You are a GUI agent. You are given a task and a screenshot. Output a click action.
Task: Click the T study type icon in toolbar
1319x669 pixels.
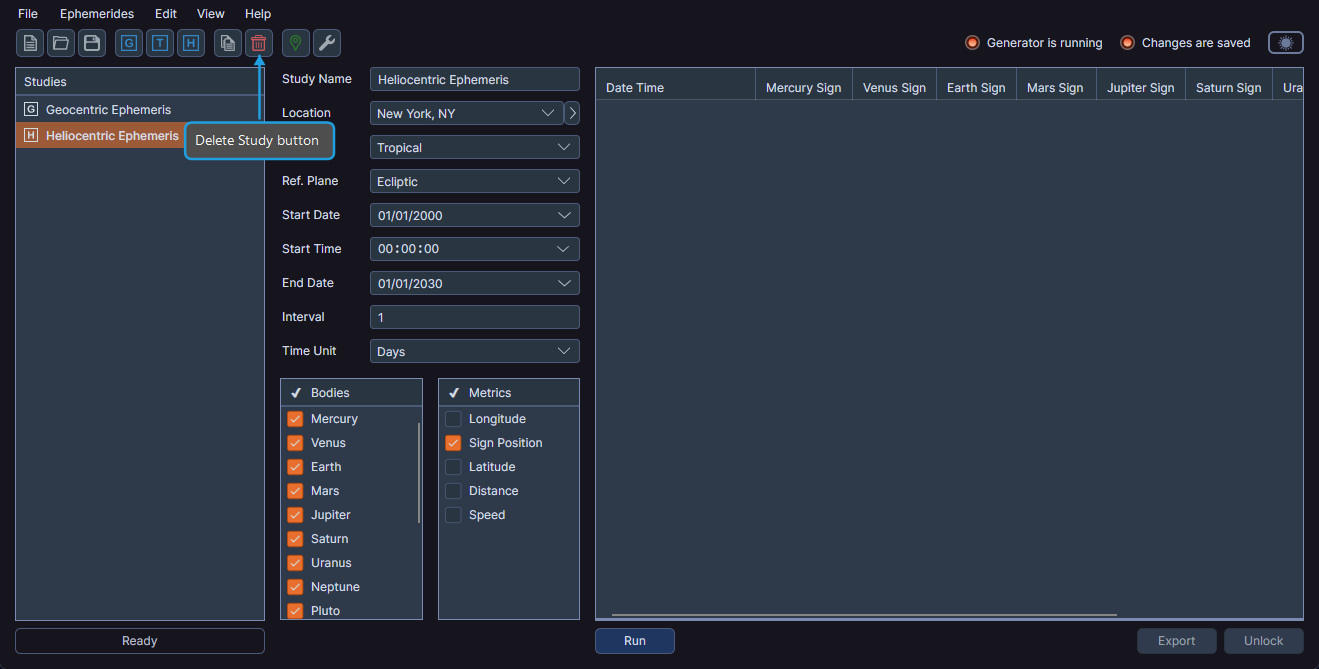pos(159,43)
